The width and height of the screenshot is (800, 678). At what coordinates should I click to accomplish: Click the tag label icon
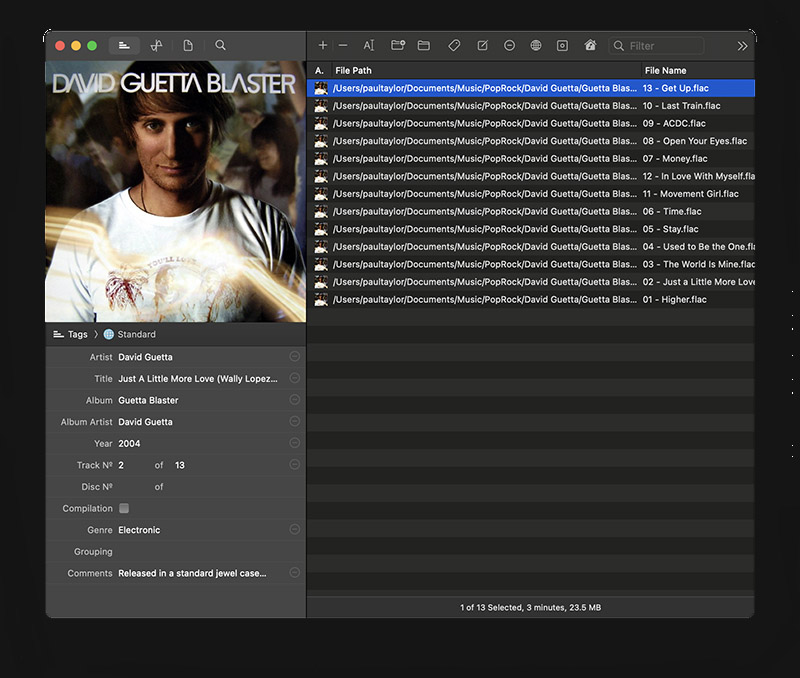tap(454, 45)
